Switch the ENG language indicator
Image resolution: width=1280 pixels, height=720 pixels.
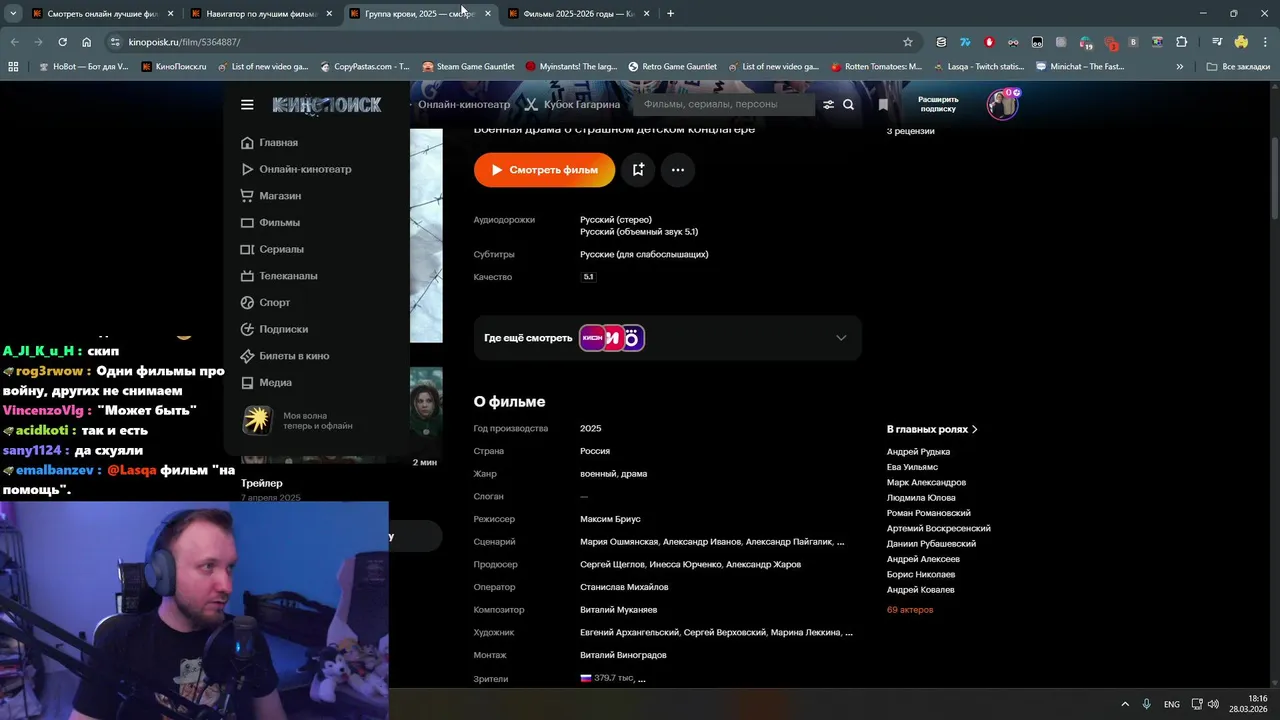tap(1172, 704)
